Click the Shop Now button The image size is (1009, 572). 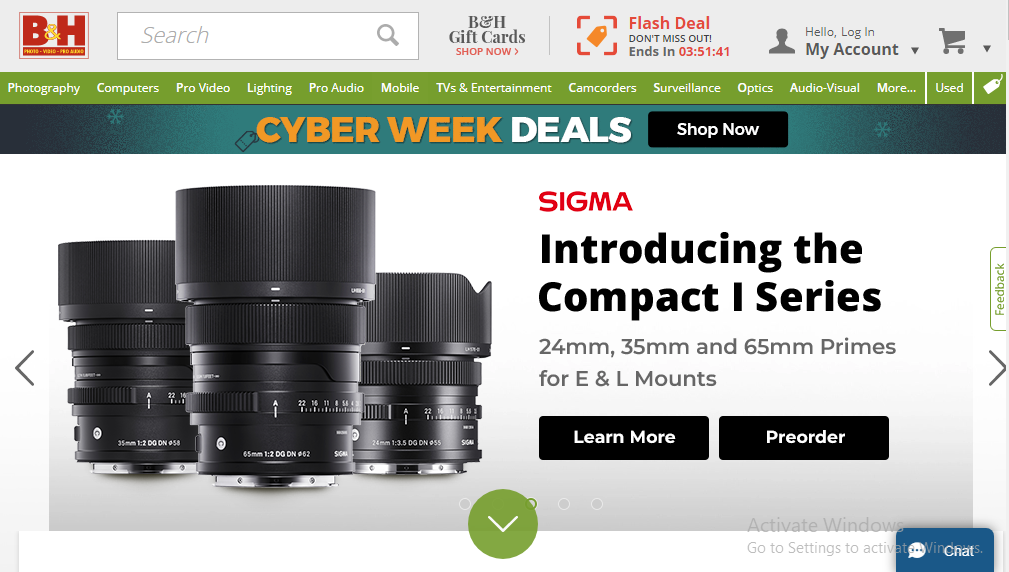point(717,129)
